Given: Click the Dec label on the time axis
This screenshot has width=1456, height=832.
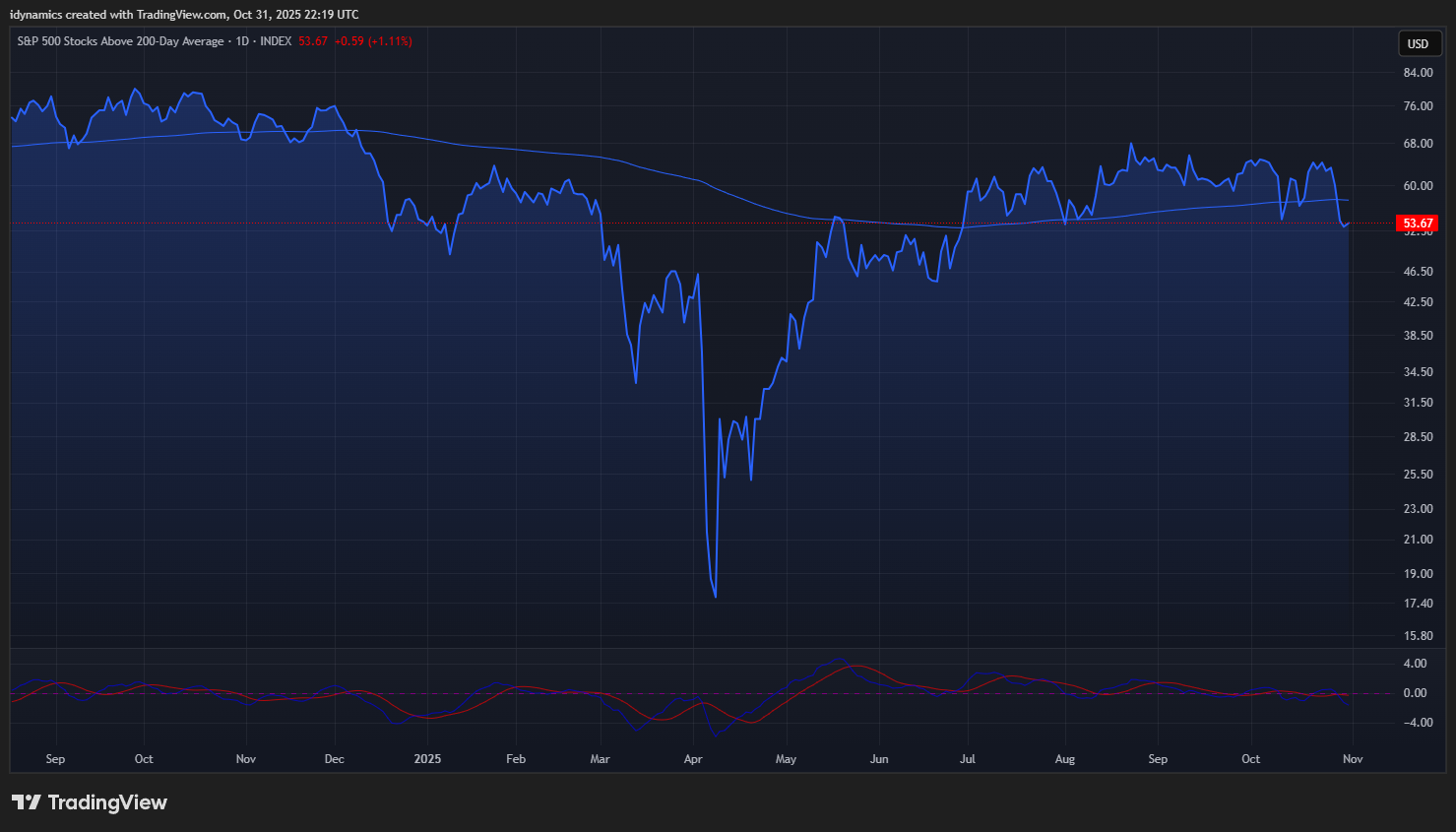Looking at the screenshot, I should (335, 759).
